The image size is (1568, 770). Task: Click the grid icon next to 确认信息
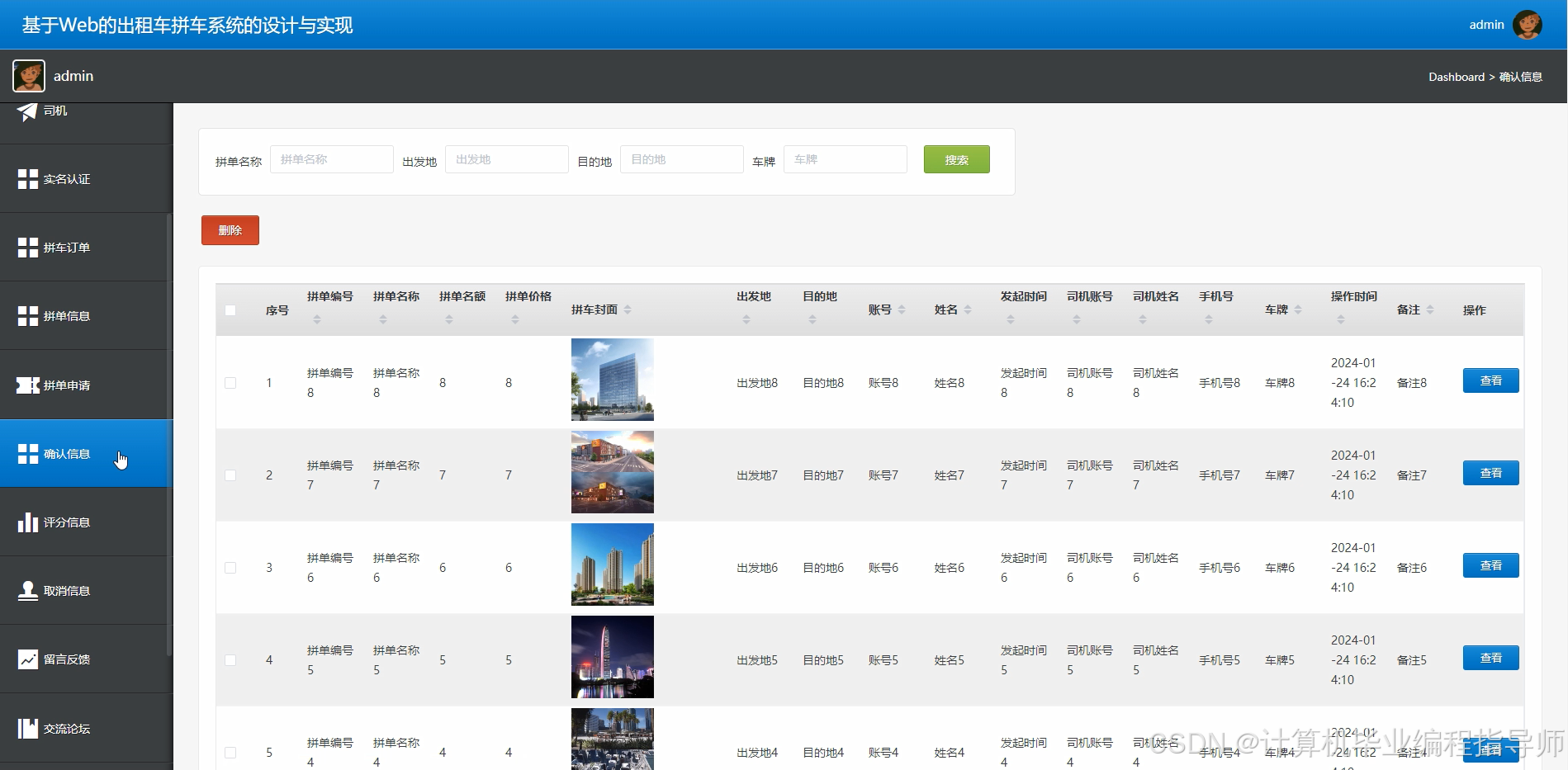coord(28,454)
